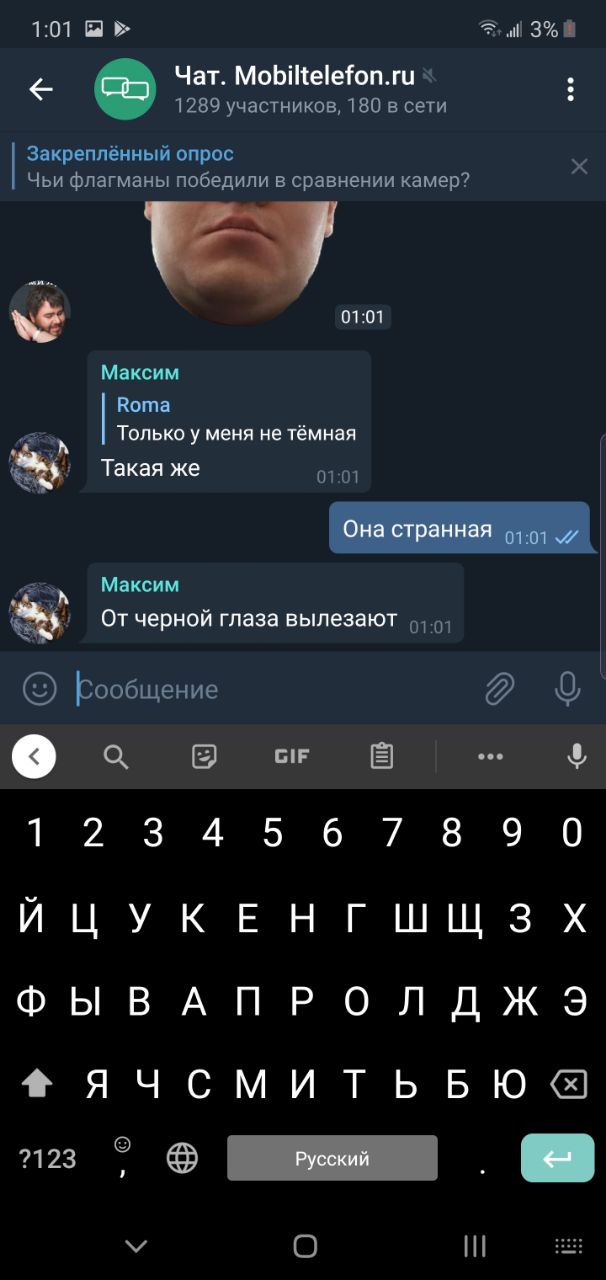Attach a file with the paperclip icon
This screenshot has width=606, height=1280.
click(x=499, y=689)
